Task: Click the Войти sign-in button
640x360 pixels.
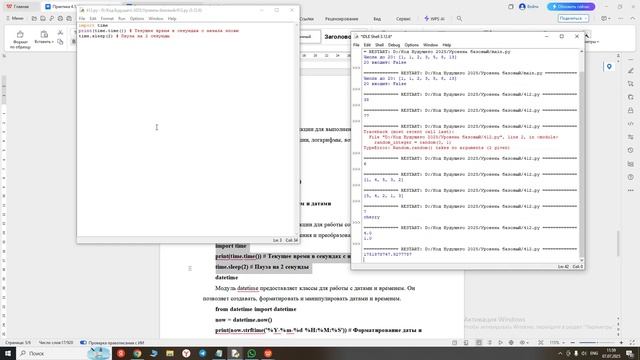Action: pyautogui.click(x=529, y=7)
